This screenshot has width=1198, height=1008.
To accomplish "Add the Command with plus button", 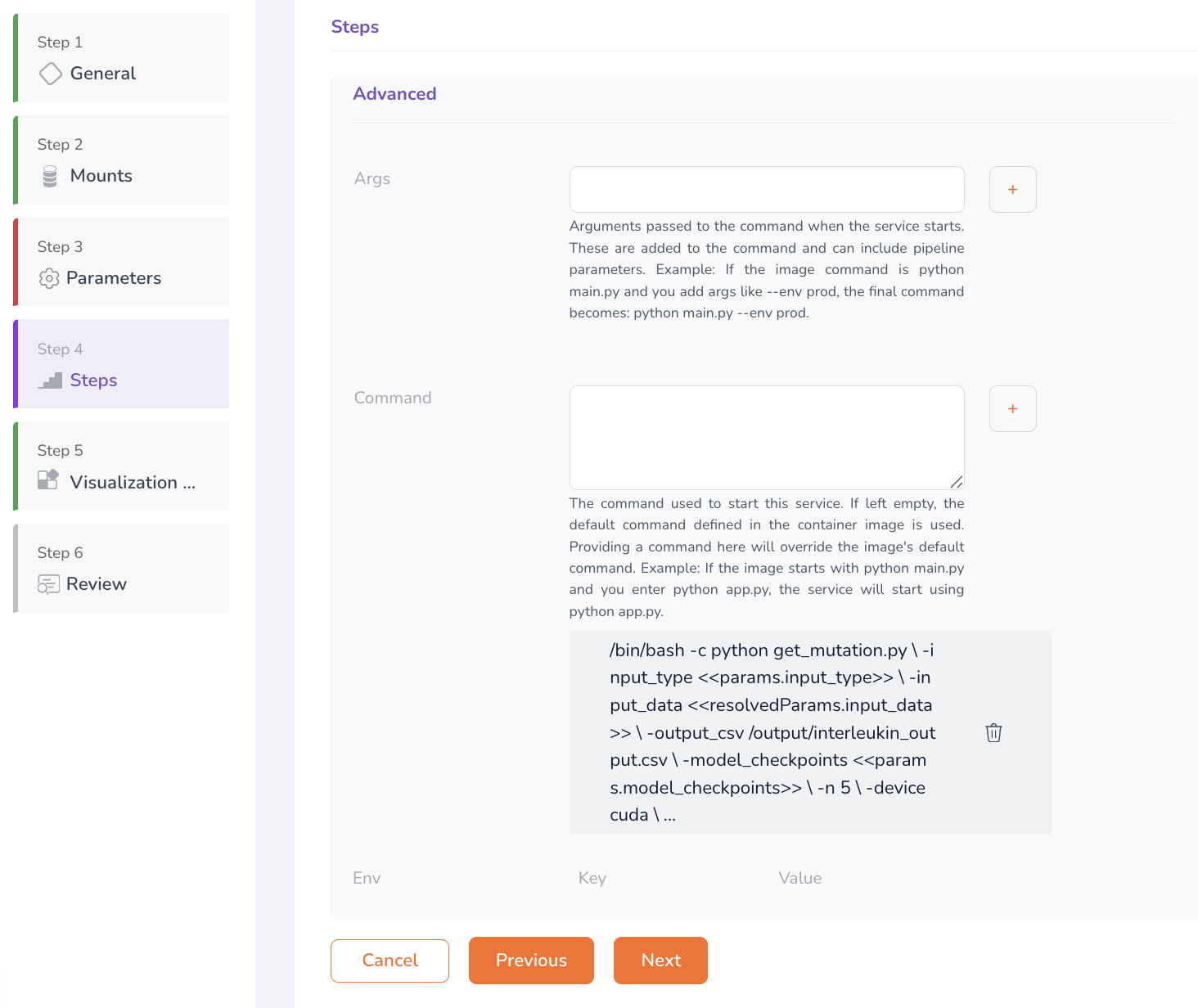I will tap(1012, 409).
